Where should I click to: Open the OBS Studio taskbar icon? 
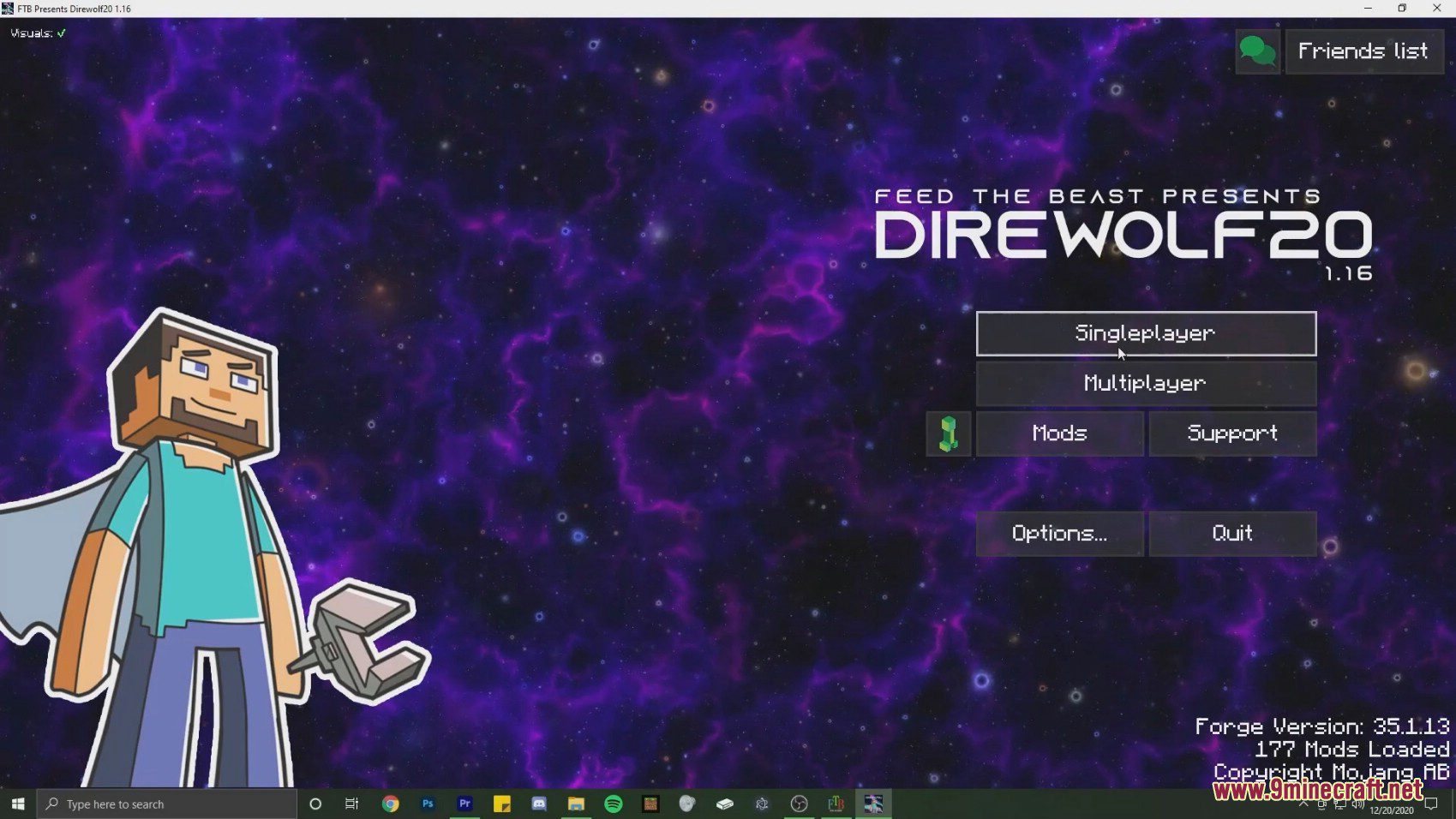click(800, 804)
